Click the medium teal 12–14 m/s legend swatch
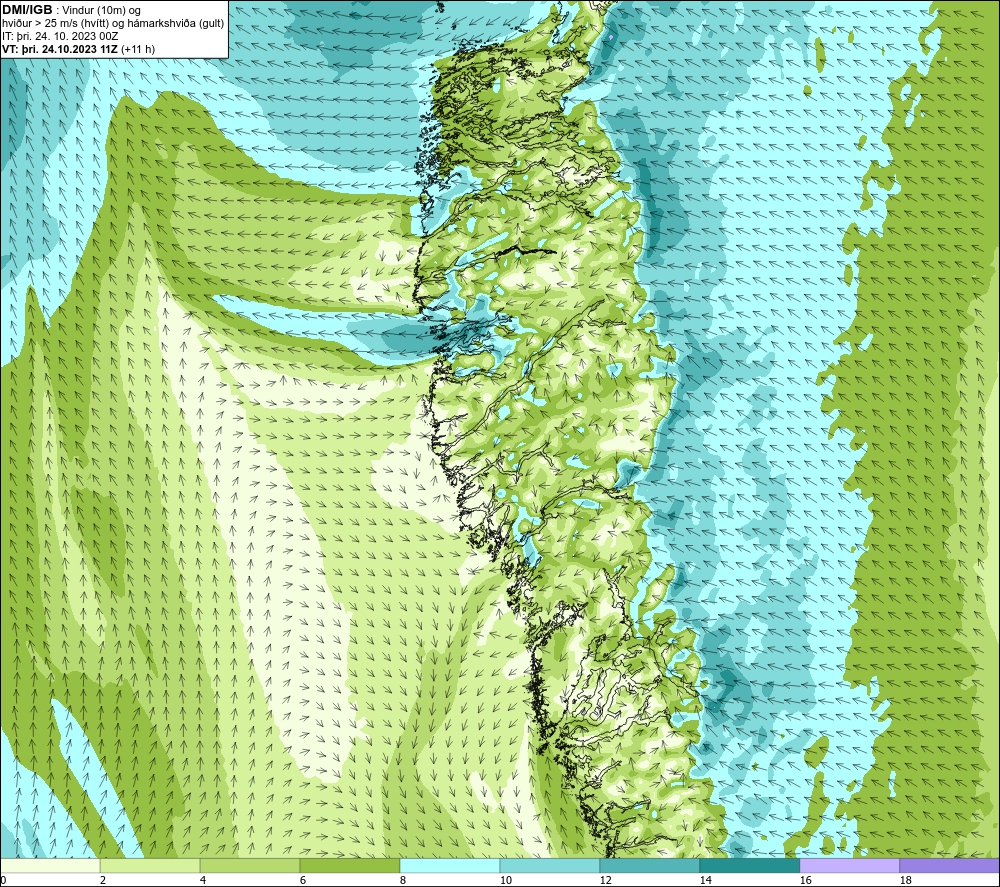Image resolution: width=1000 pixels, height=887 pixels. pos(649,866)
